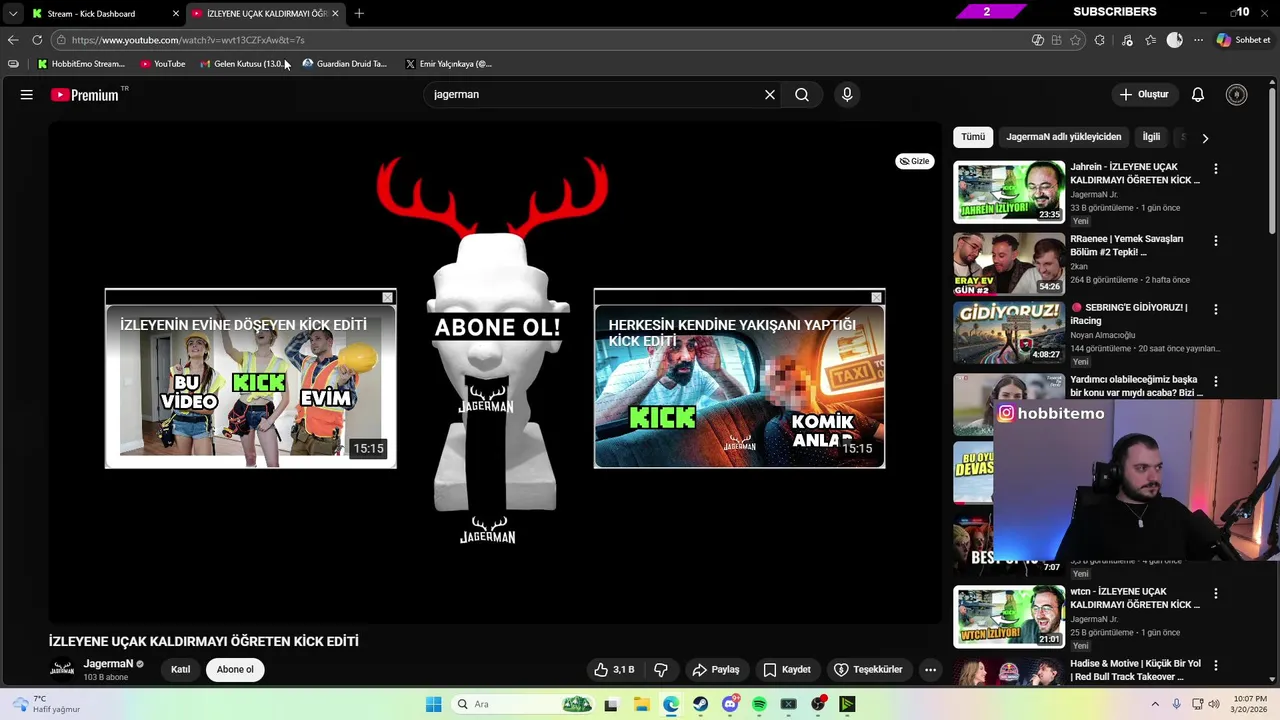The image size is (1280, 720).
Task: Open the Copilot Sohbet et button
Action: coord(1243,40)
